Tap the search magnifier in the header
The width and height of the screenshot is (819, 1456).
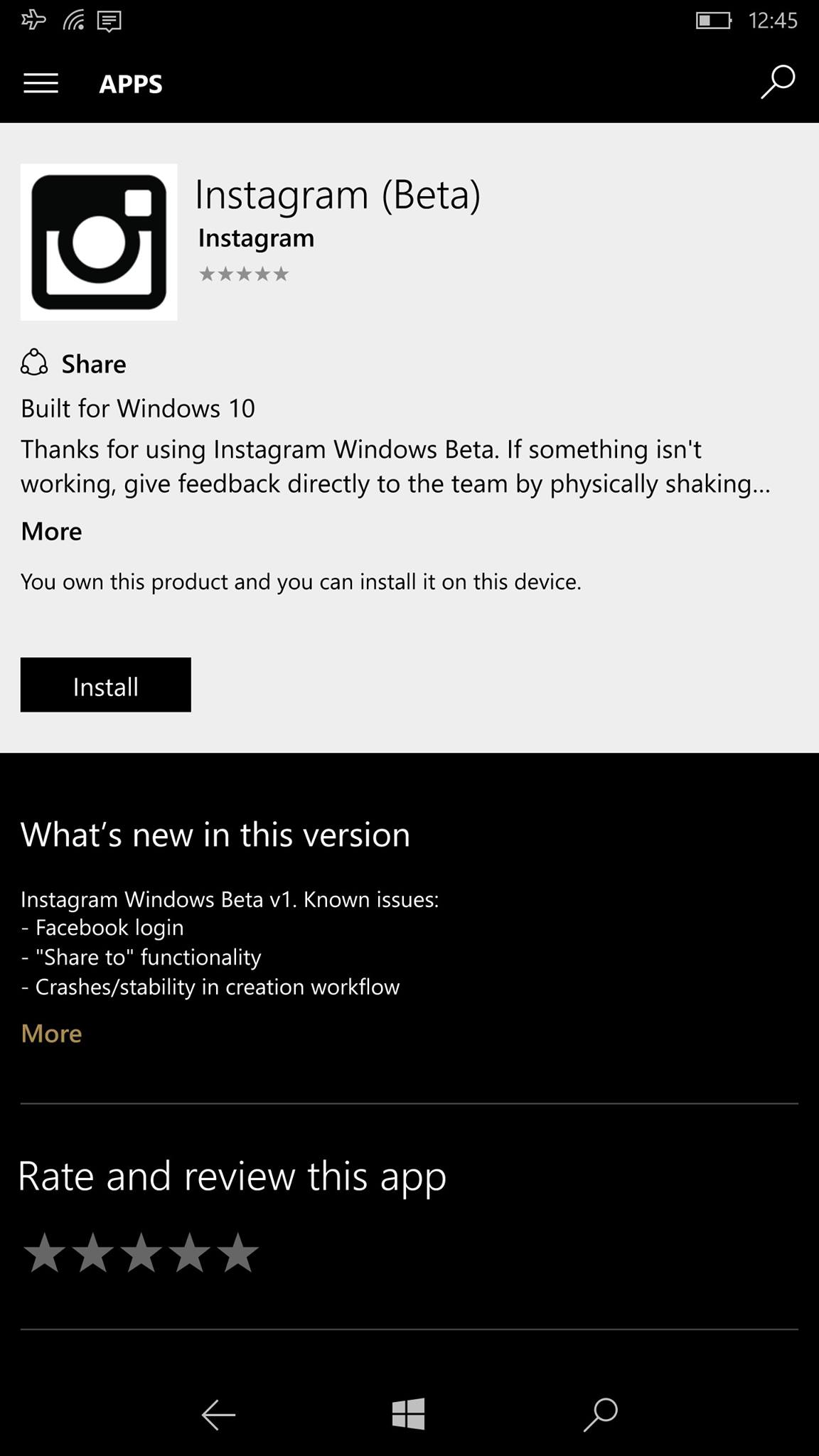pyautogui.click(x=778, y=82)
